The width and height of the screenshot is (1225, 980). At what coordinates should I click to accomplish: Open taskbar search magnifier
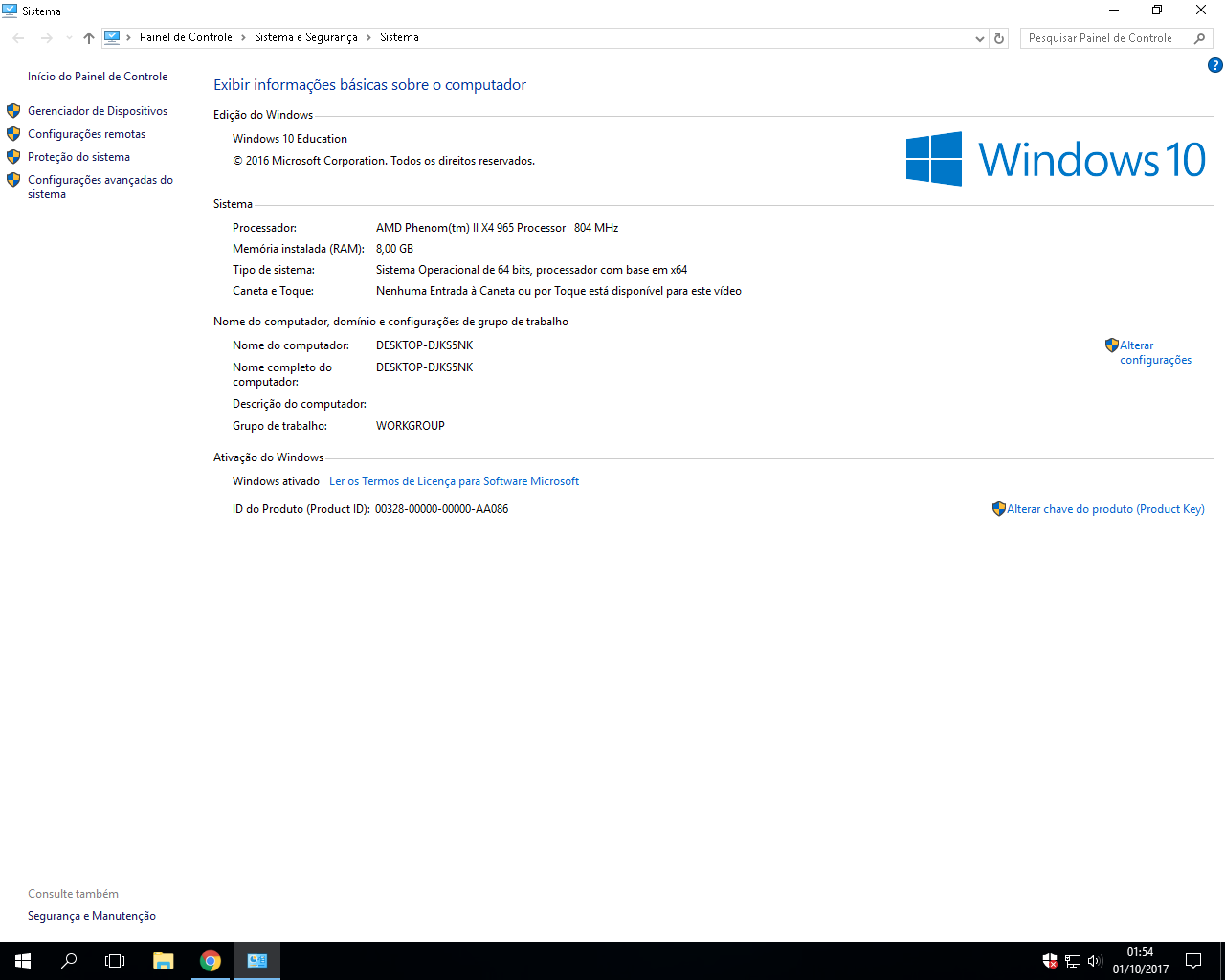[69, 961]
